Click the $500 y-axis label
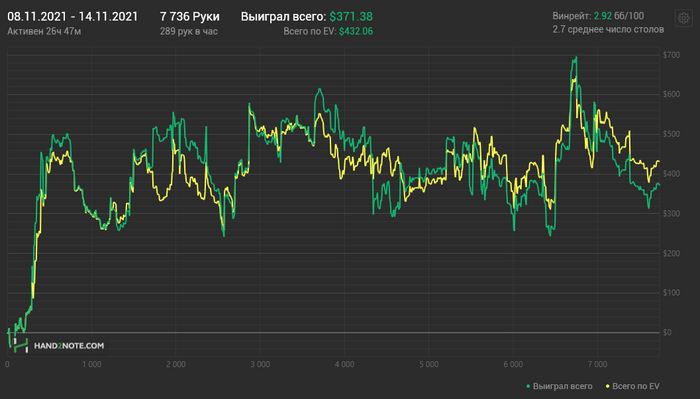This screenshot has height=399, width=700. (x=671, y=134)
